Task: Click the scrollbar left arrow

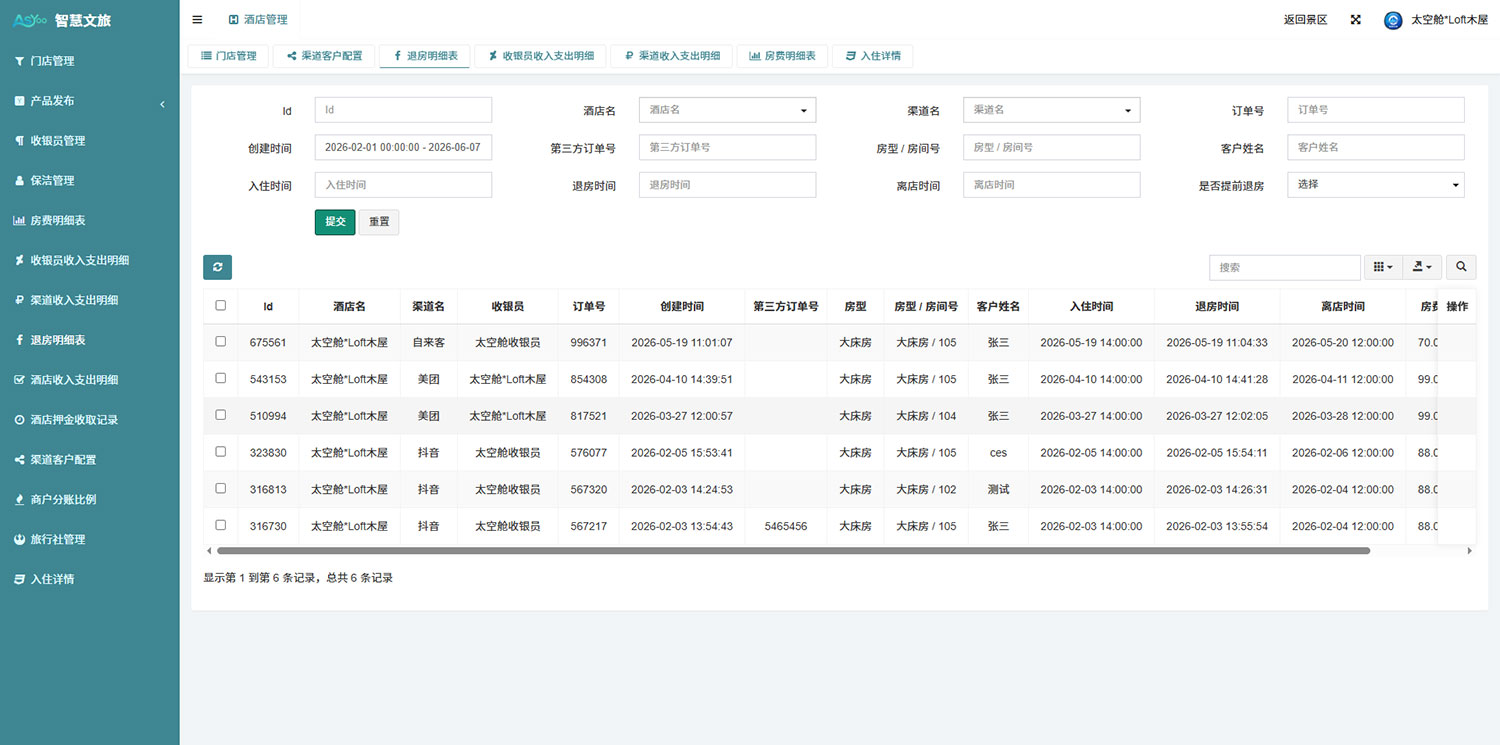Action: click(x=209, y=551)
